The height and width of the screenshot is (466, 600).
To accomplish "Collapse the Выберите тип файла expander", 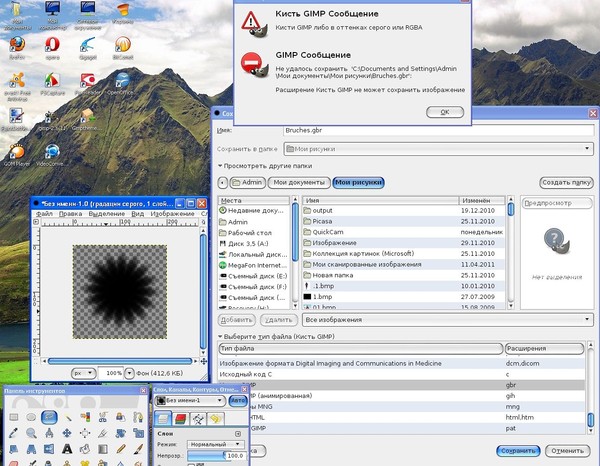I will 276,336.
